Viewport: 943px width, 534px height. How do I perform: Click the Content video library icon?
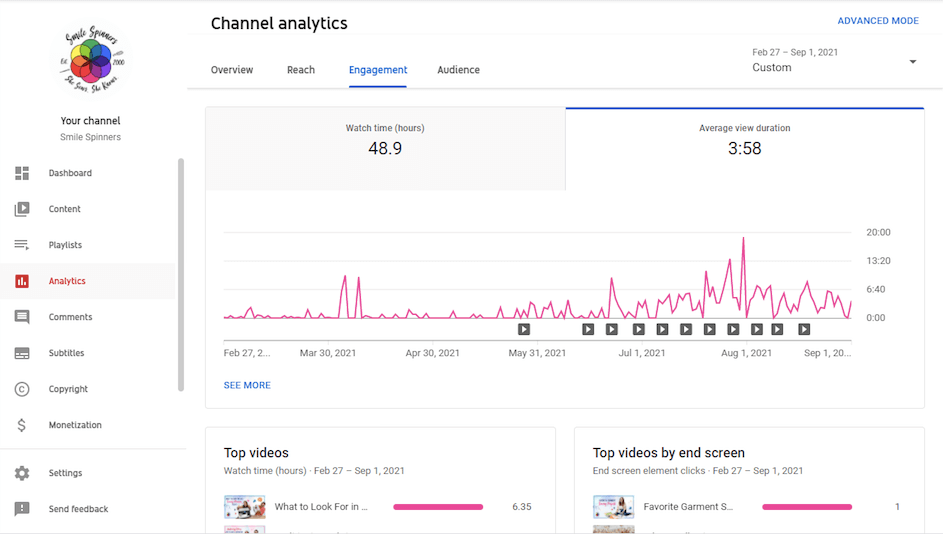pyautogui.click(x=22, y=209)
